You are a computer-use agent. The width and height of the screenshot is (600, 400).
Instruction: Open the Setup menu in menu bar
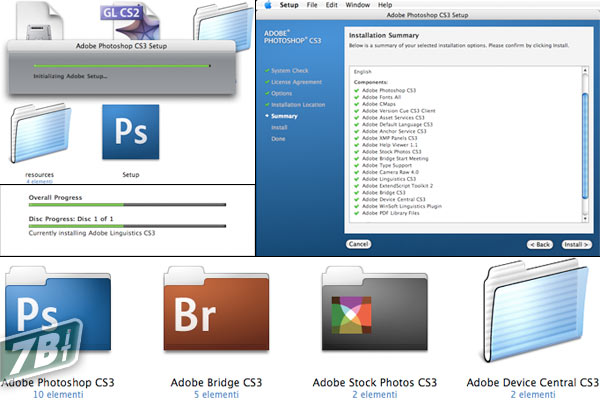point(289,5)
